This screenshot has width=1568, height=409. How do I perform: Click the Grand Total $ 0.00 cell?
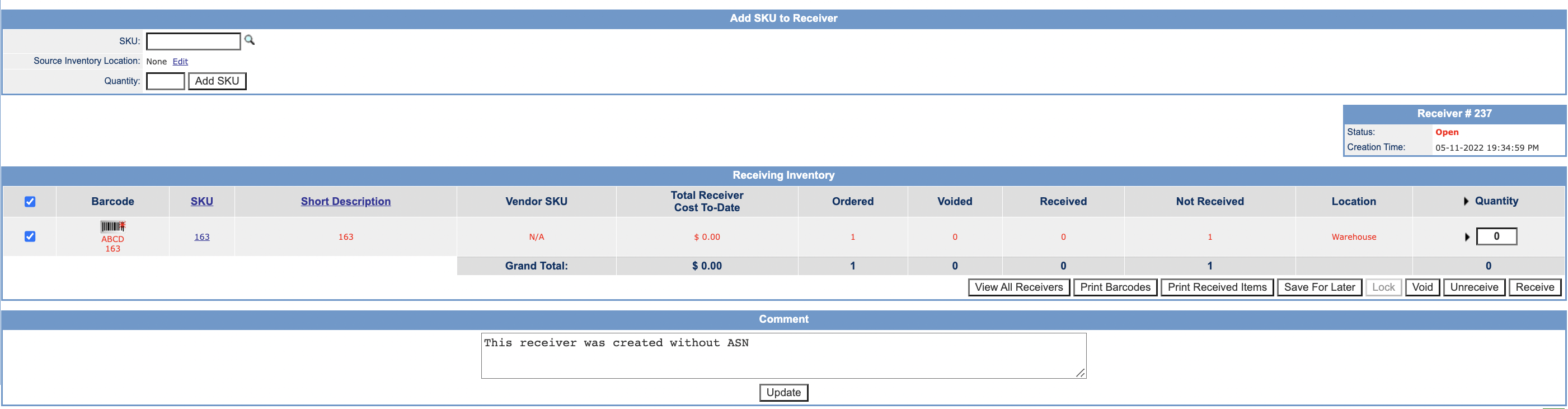(707, 266)
